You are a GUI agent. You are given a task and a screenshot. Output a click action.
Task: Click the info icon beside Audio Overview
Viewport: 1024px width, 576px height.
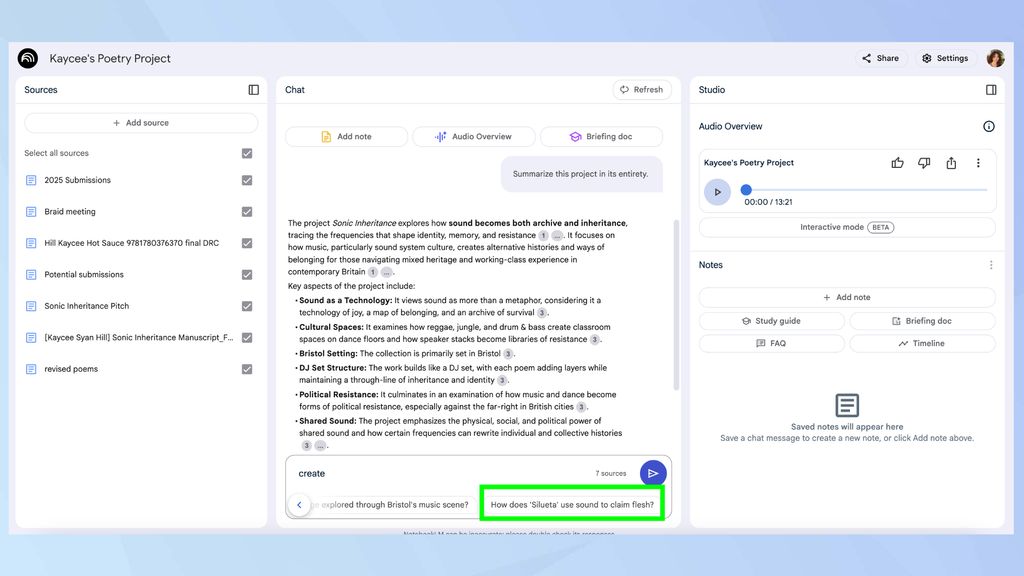click(989, 126)
